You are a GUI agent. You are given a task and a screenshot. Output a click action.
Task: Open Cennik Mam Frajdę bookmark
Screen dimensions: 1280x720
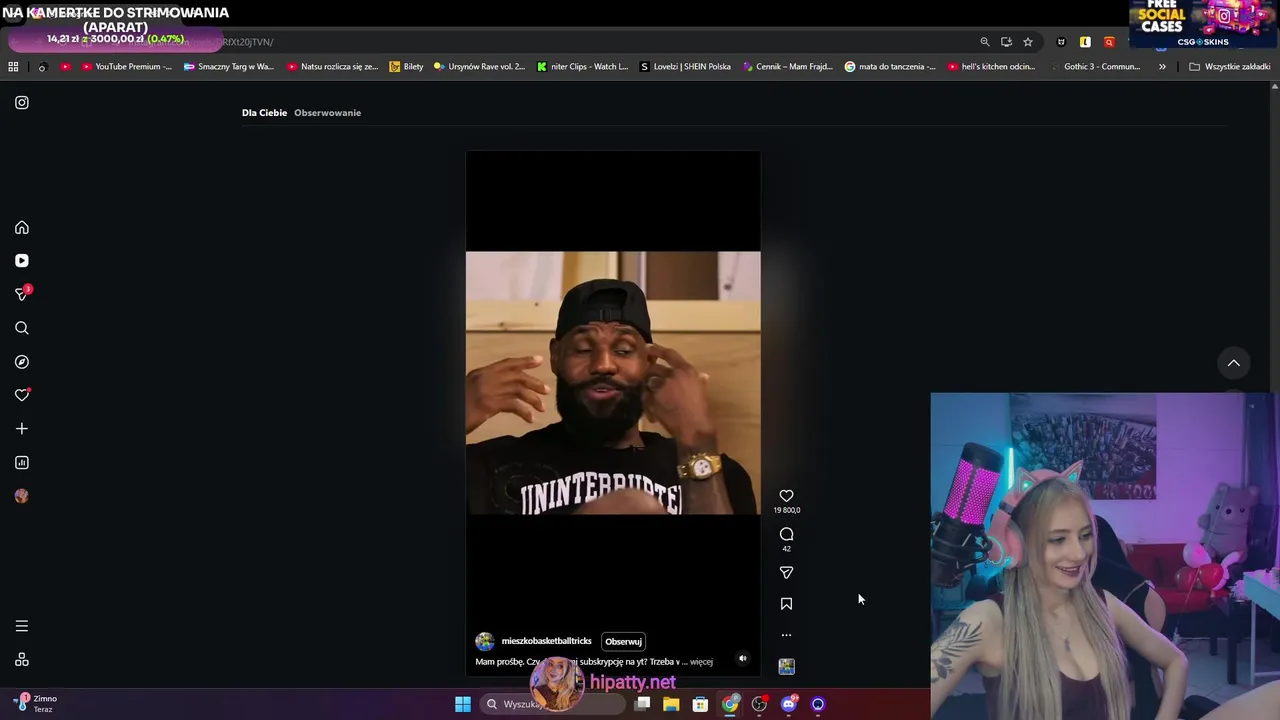tap(788, 67)
